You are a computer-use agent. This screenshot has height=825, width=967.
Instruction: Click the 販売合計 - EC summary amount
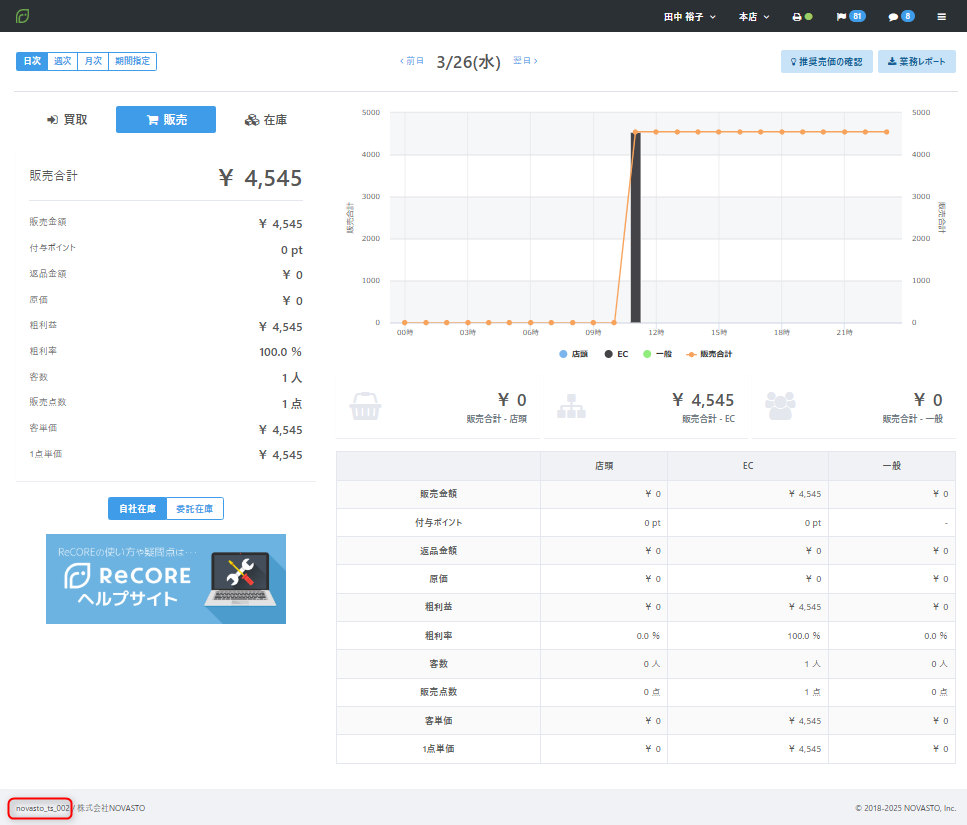tap(703, 400)
